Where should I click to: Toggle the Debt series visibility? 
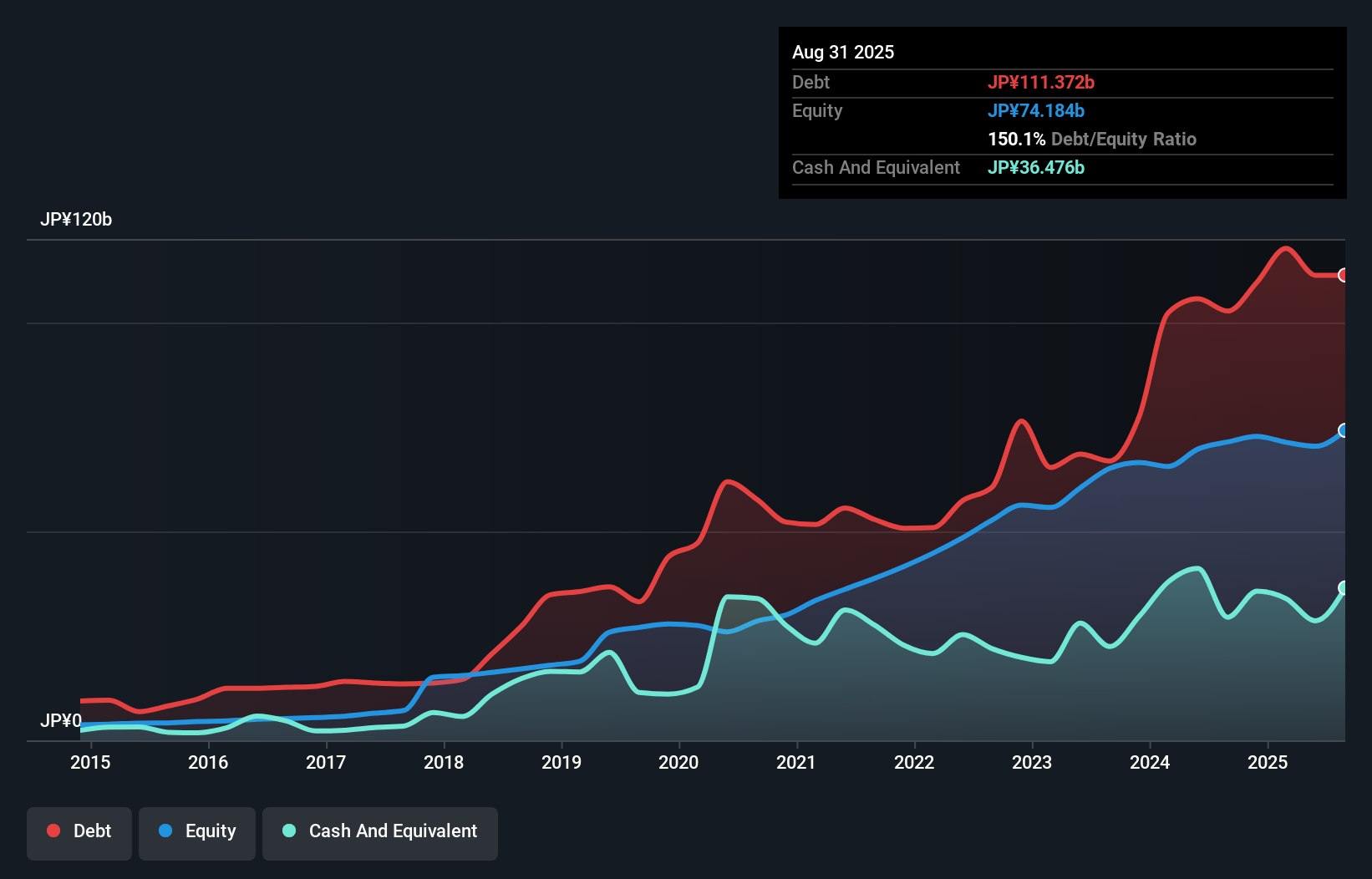79,832
